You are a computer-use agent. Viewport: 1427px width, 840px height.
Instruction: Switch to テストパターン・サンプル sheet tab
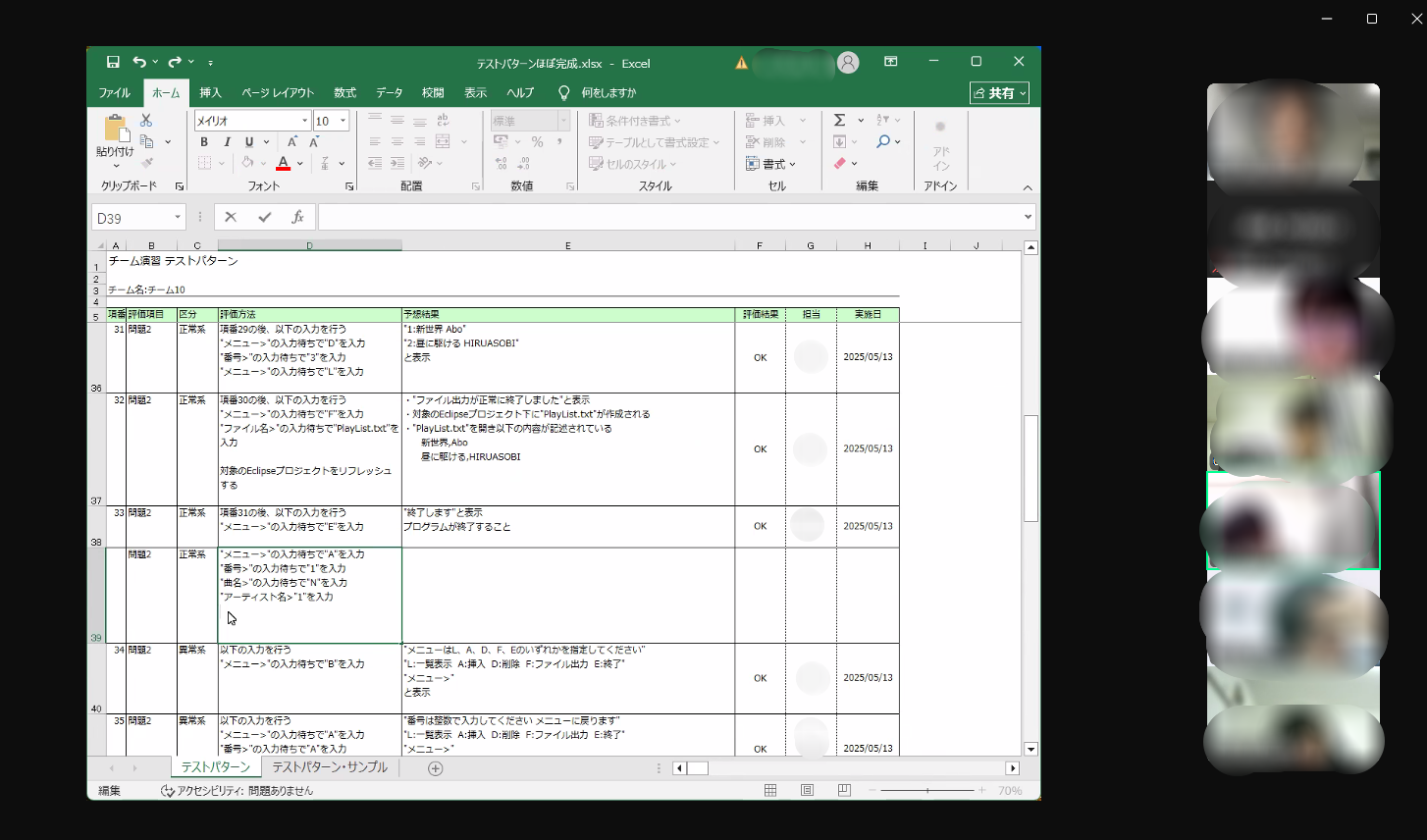[x=330, y=767]
